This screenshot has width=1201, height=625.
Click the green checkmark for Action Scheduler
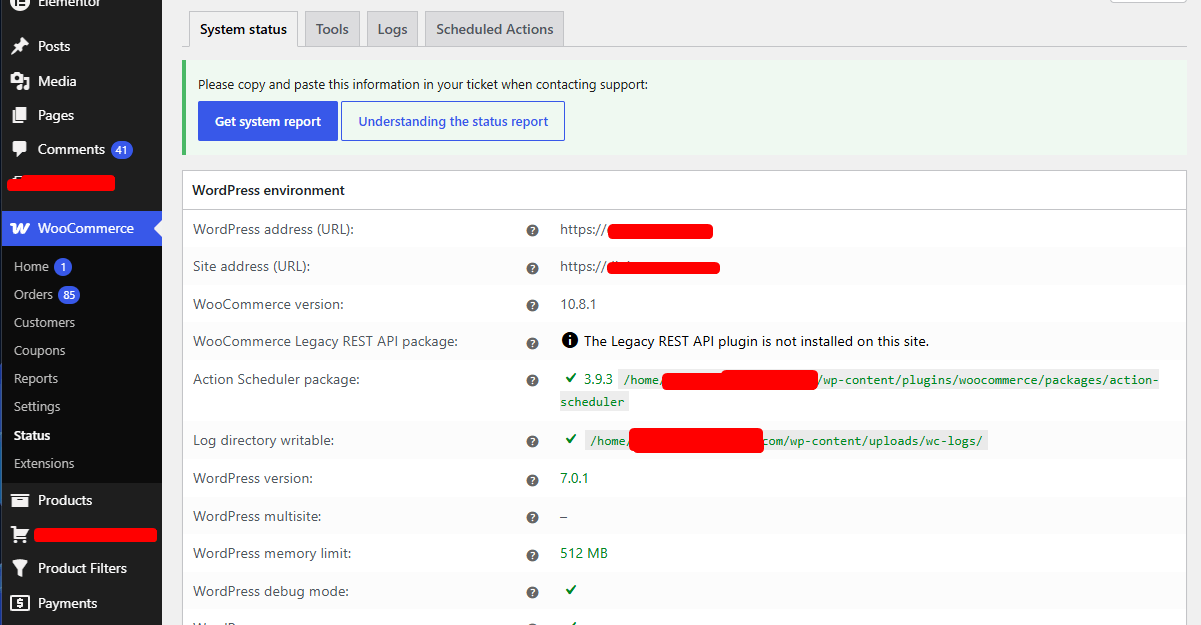tap(570, 378)
